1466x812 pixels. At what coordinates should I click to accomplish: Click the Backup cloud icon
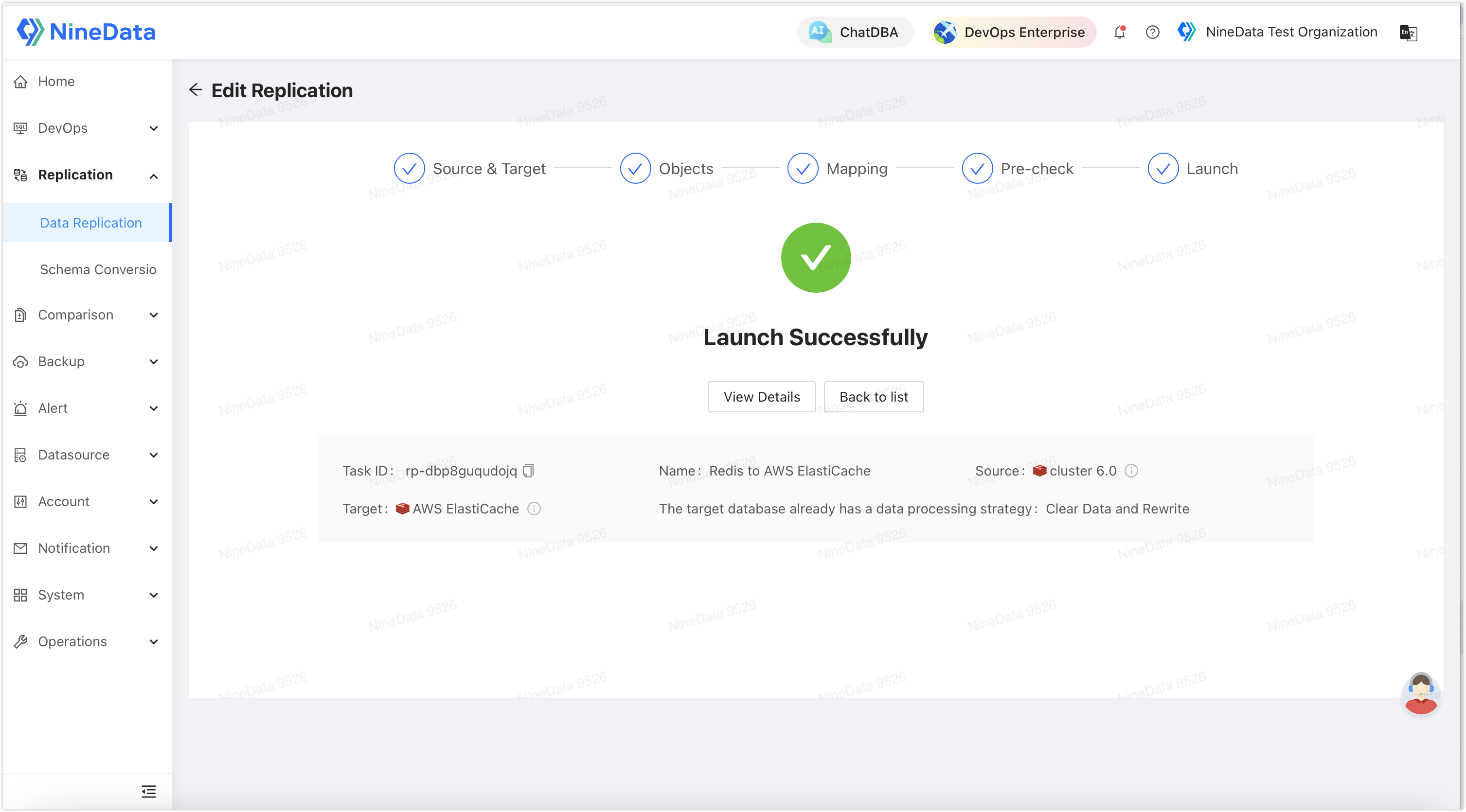[x=20, y=362]
